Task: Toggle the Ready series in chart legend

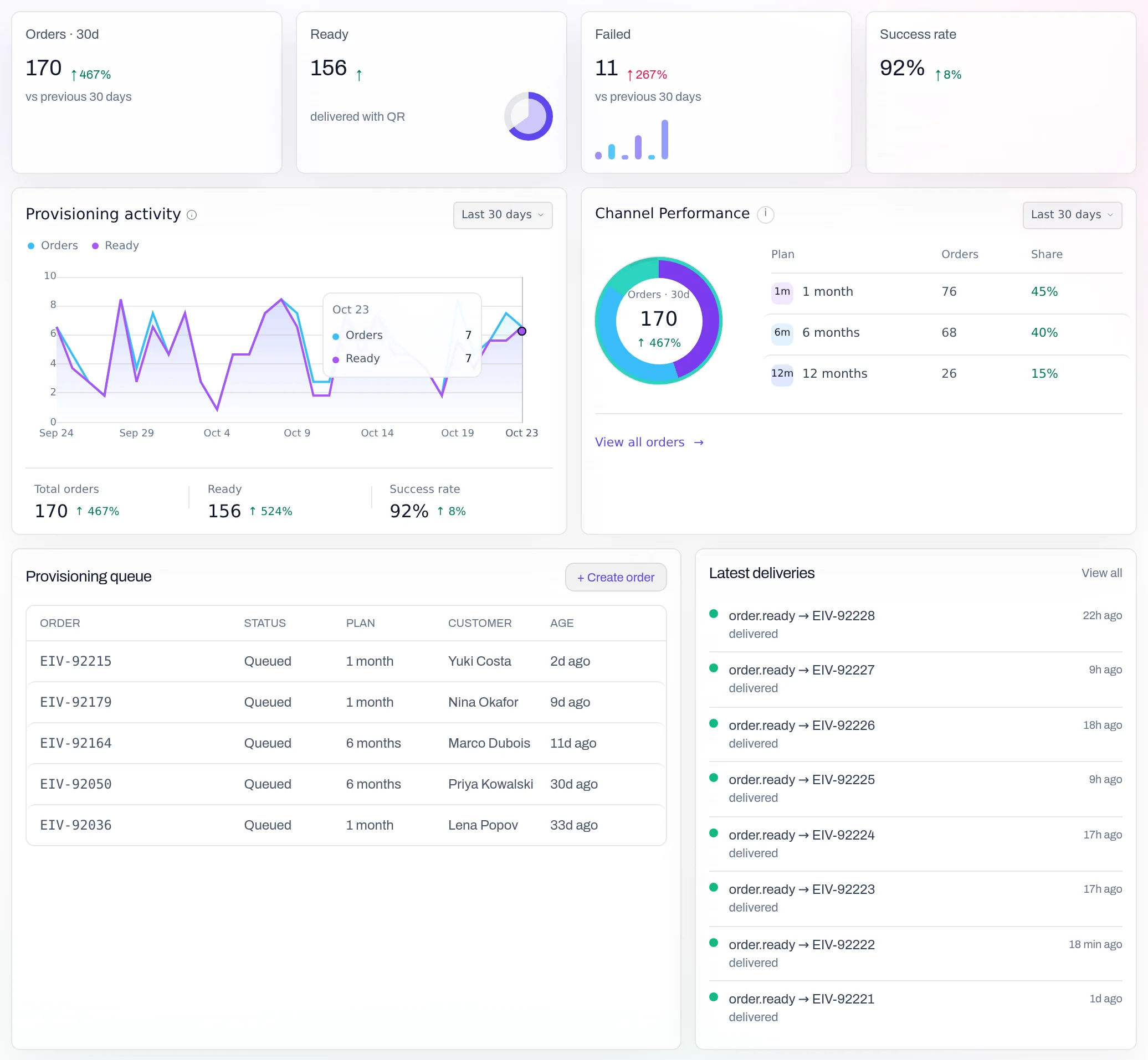Action: pyautogui.click(x=115, y=245)
